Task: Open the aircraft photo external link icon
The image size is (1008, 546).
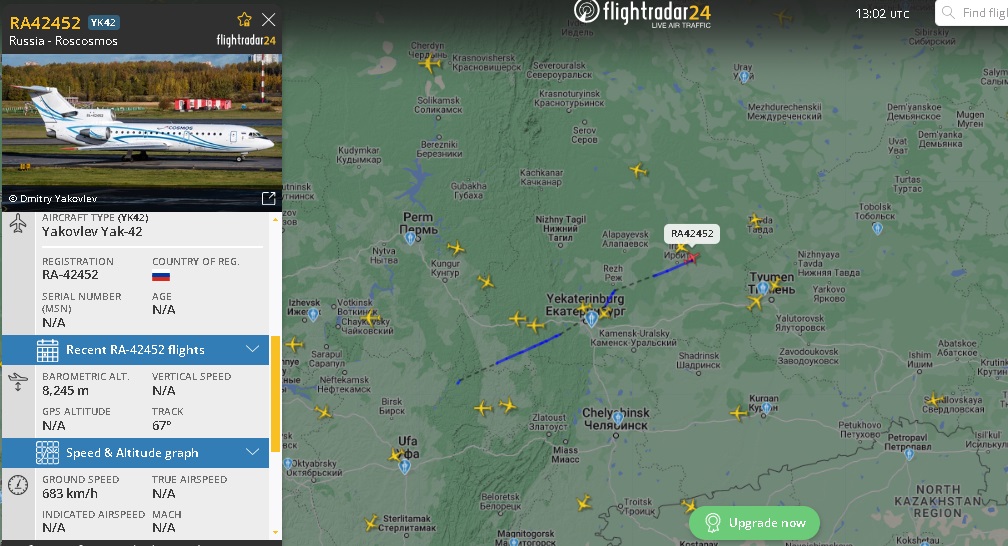Action: (269, 198)
